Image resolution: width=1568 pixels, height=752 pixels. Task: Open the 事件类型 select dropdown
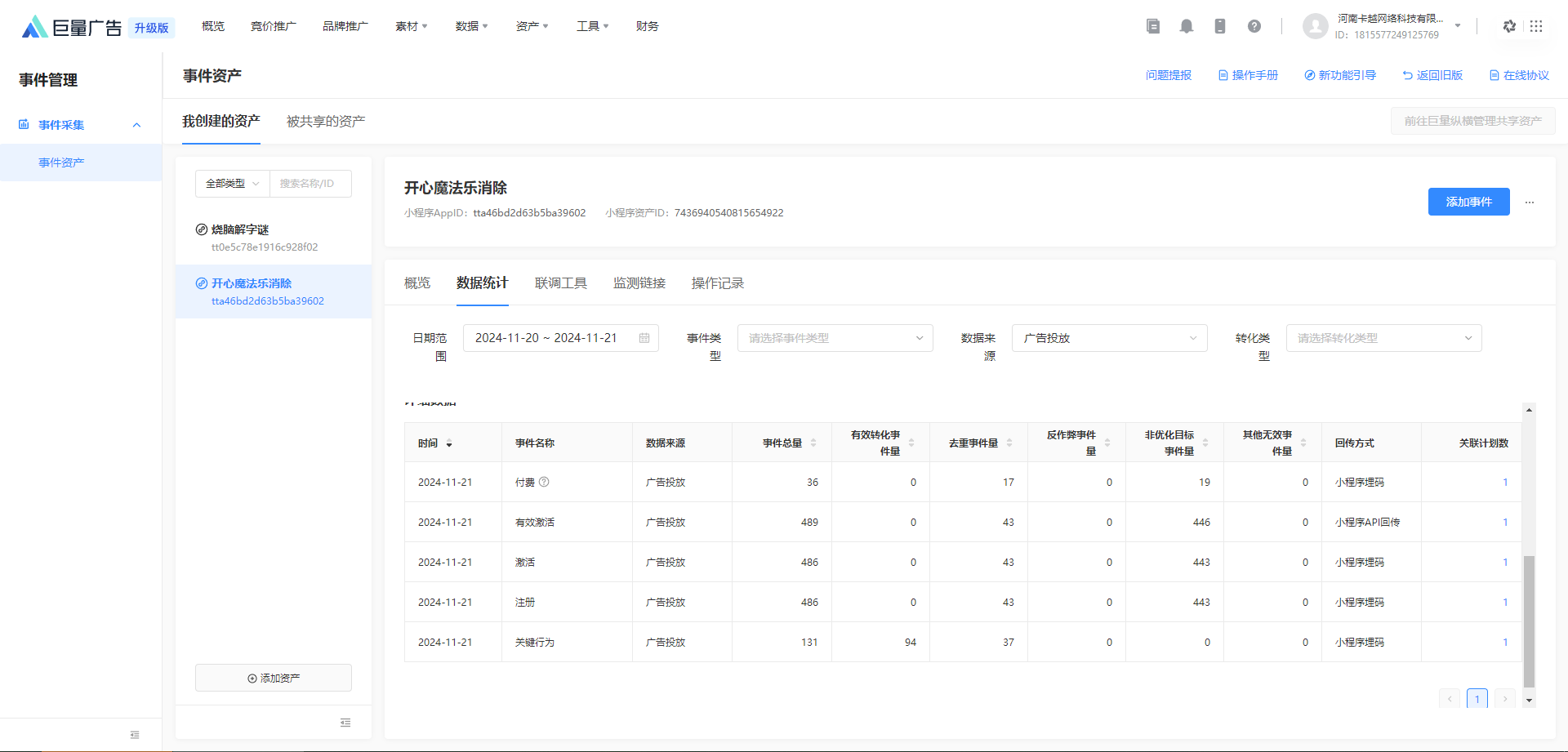point(835,338)
